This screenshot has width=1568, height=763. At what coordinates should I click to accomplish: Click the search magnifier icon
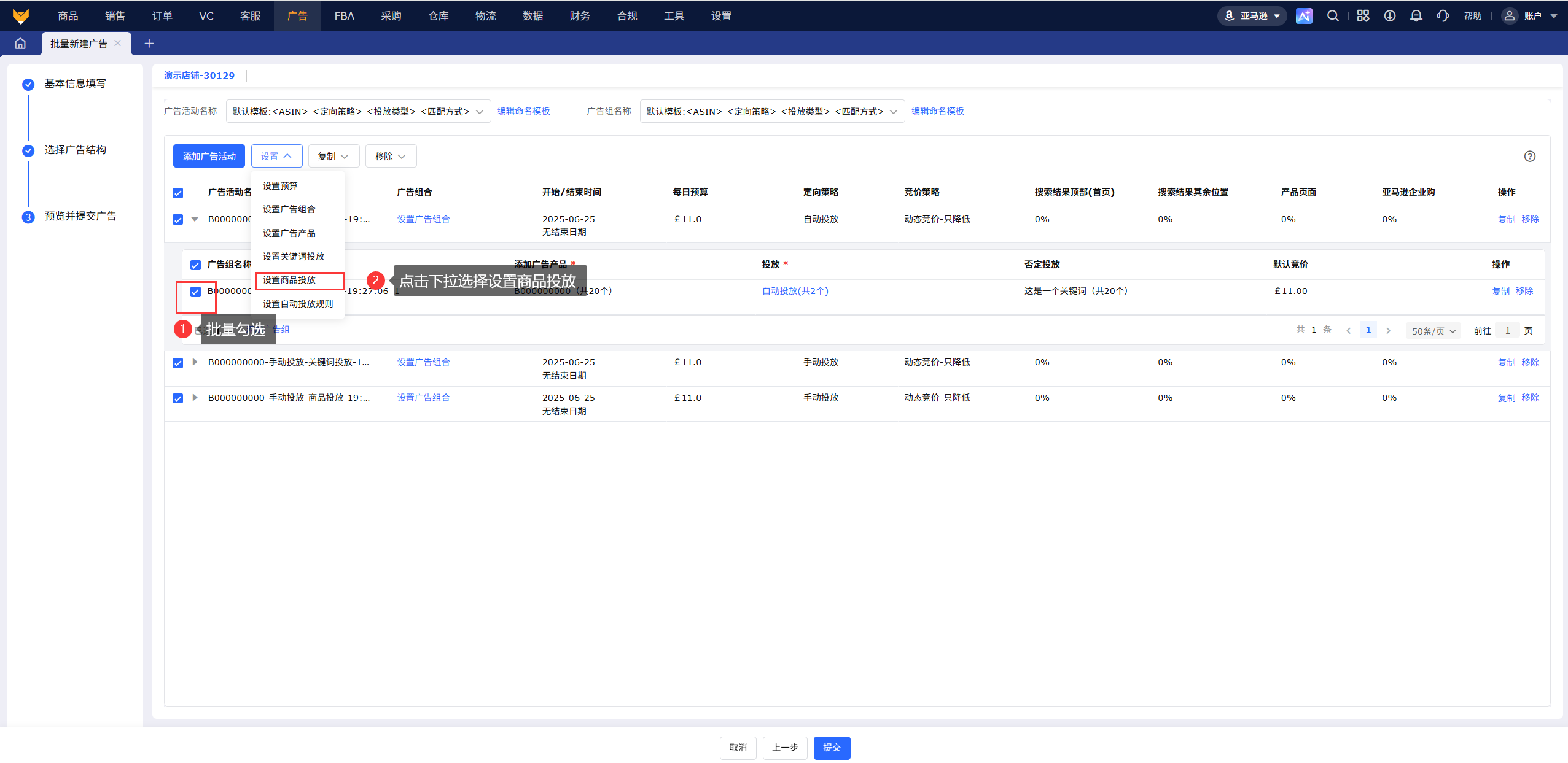(1333, 16)
